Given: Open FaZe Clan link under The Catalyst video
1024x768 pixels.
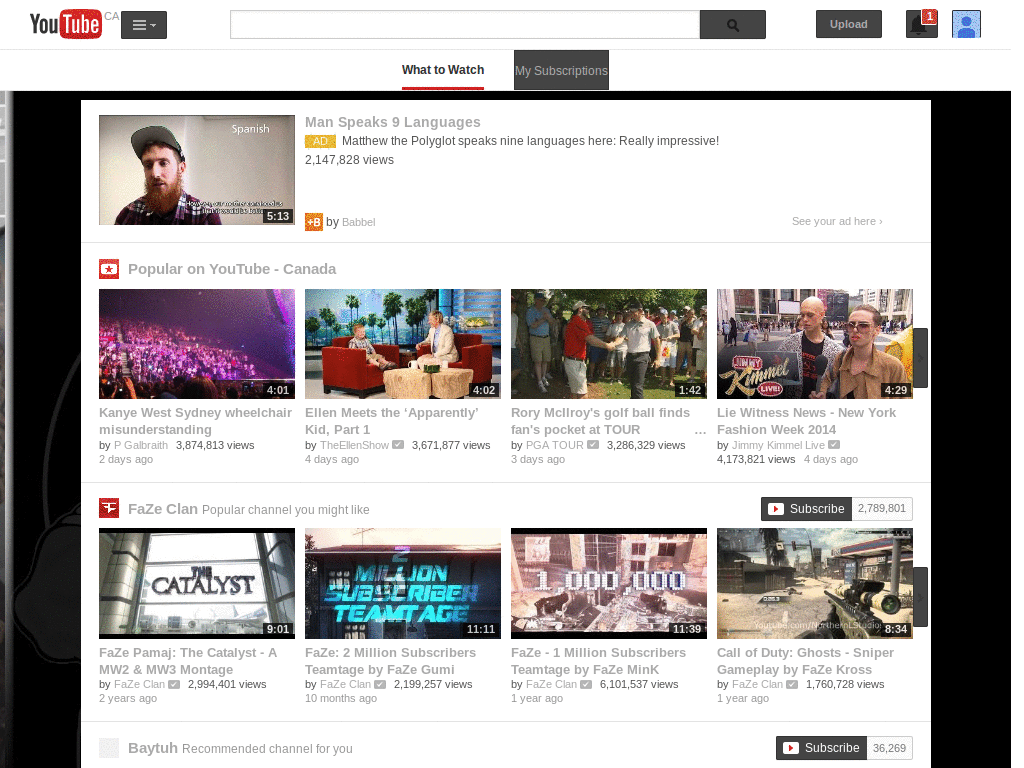Looking at the screenshot, I should 139,684.
